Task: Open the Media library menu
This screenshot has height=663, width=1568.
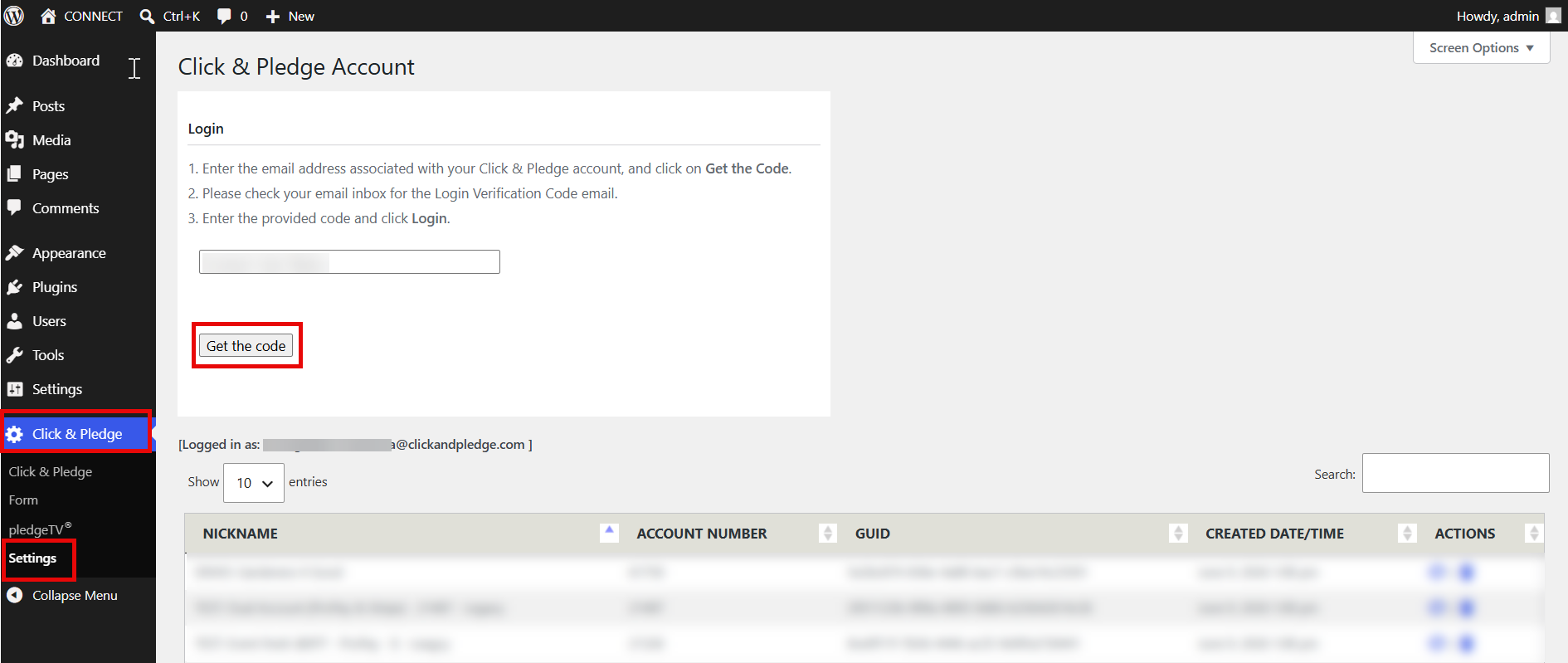Action: 51,140
